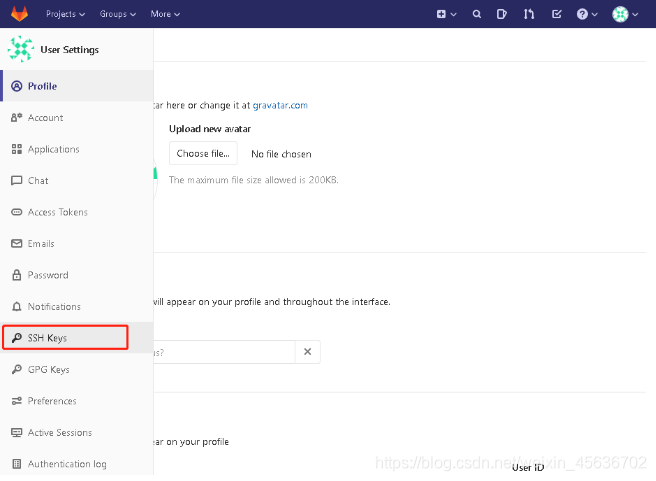This screenshot has height=481, width=656.
Task: Click the GitLab fox logo
Action: click(x=19, y=14)
